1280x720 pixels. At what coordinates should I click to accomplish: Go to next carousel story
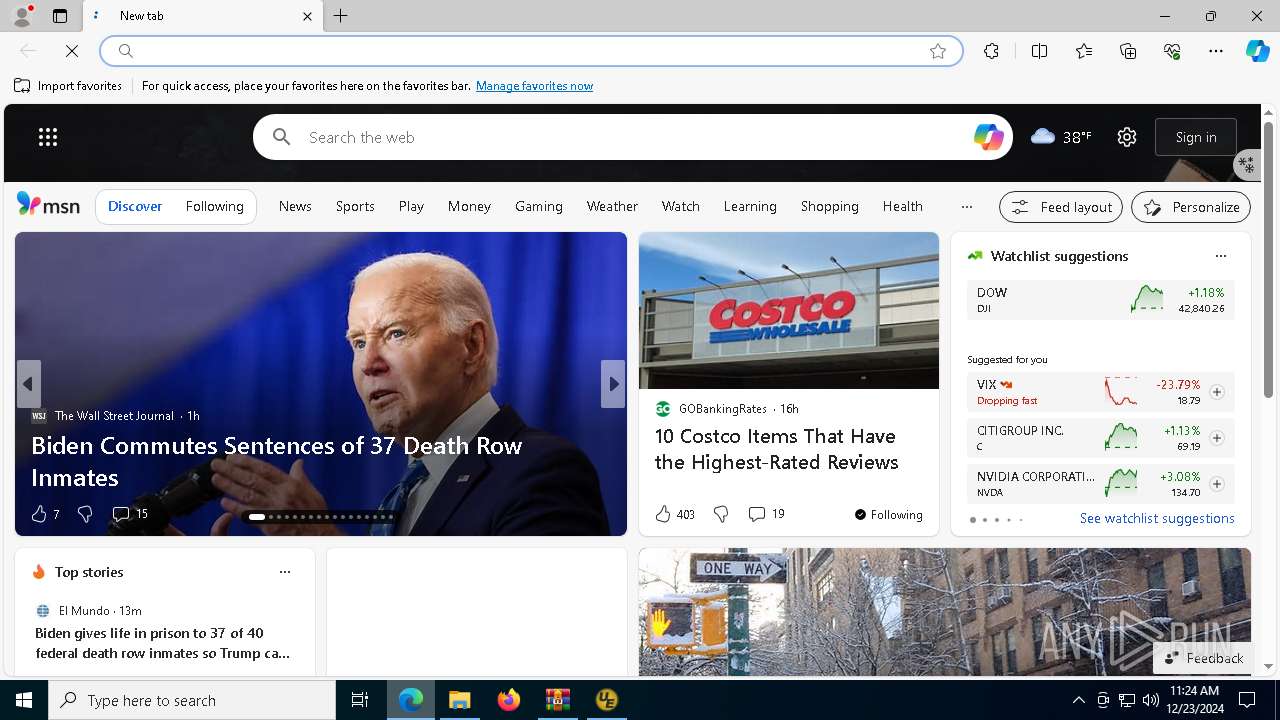613,384
